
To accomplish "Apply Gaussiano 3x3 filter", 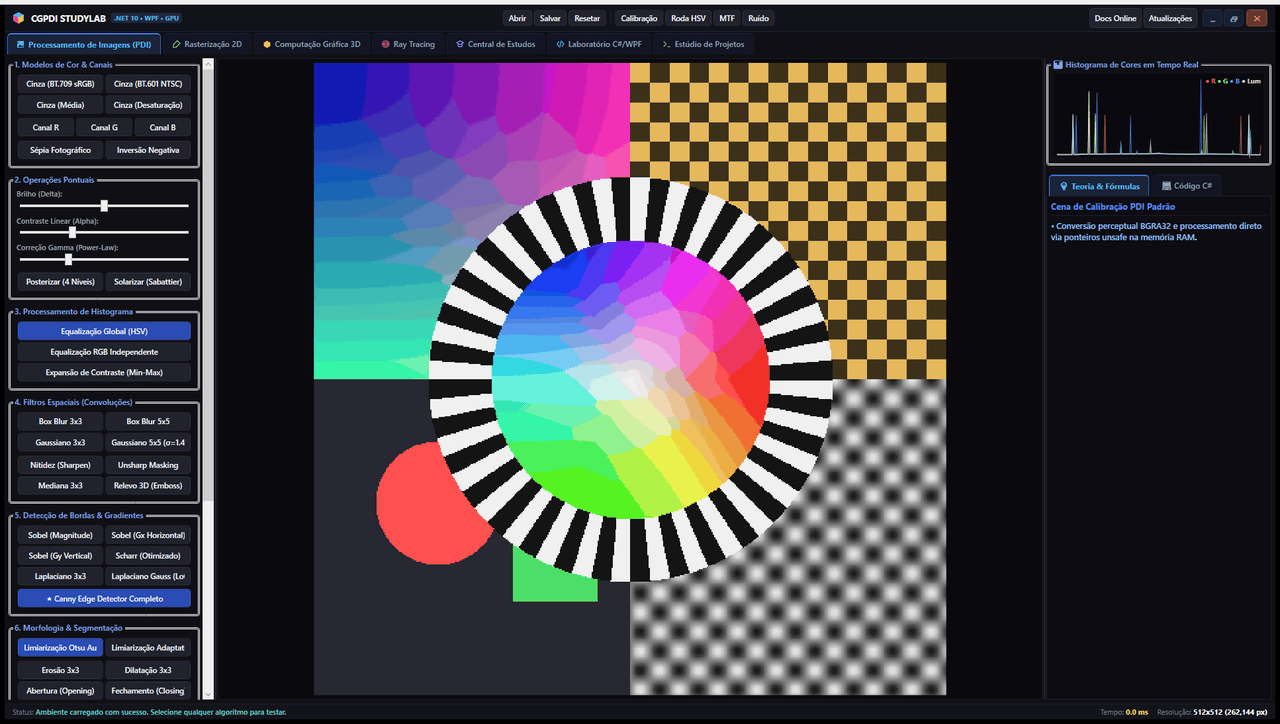I will [x=58, y=443].
